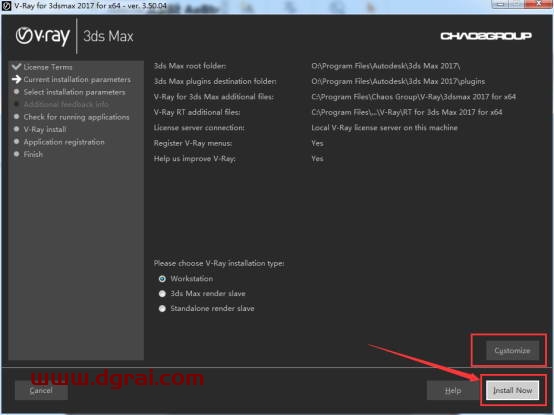Click the bullet beside Select installation parameters
This screenshot has width=554, height=415.
16,92
